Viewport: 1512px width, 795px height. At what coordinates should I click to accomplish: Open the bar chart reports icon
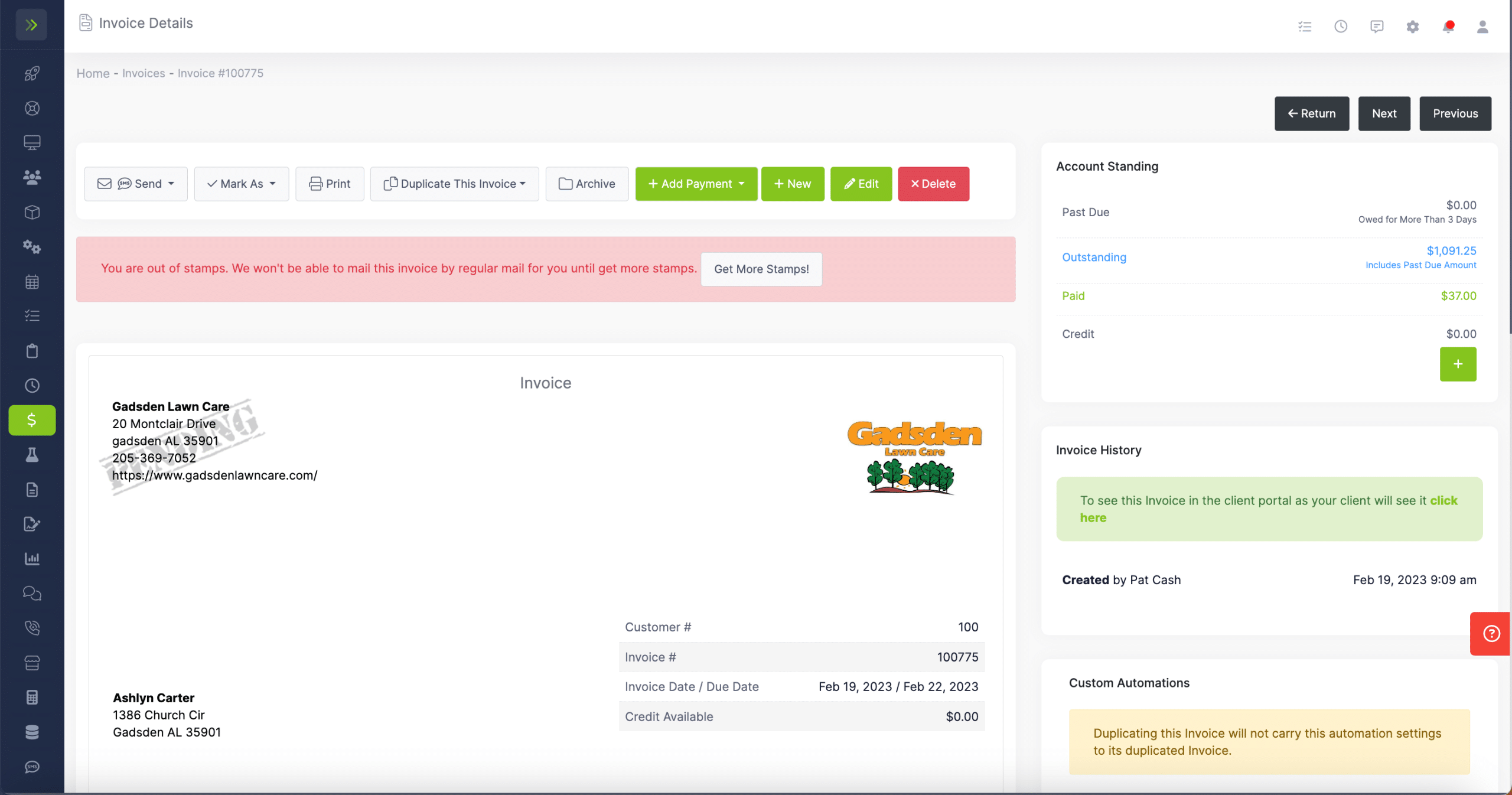[x=32, y=558]
